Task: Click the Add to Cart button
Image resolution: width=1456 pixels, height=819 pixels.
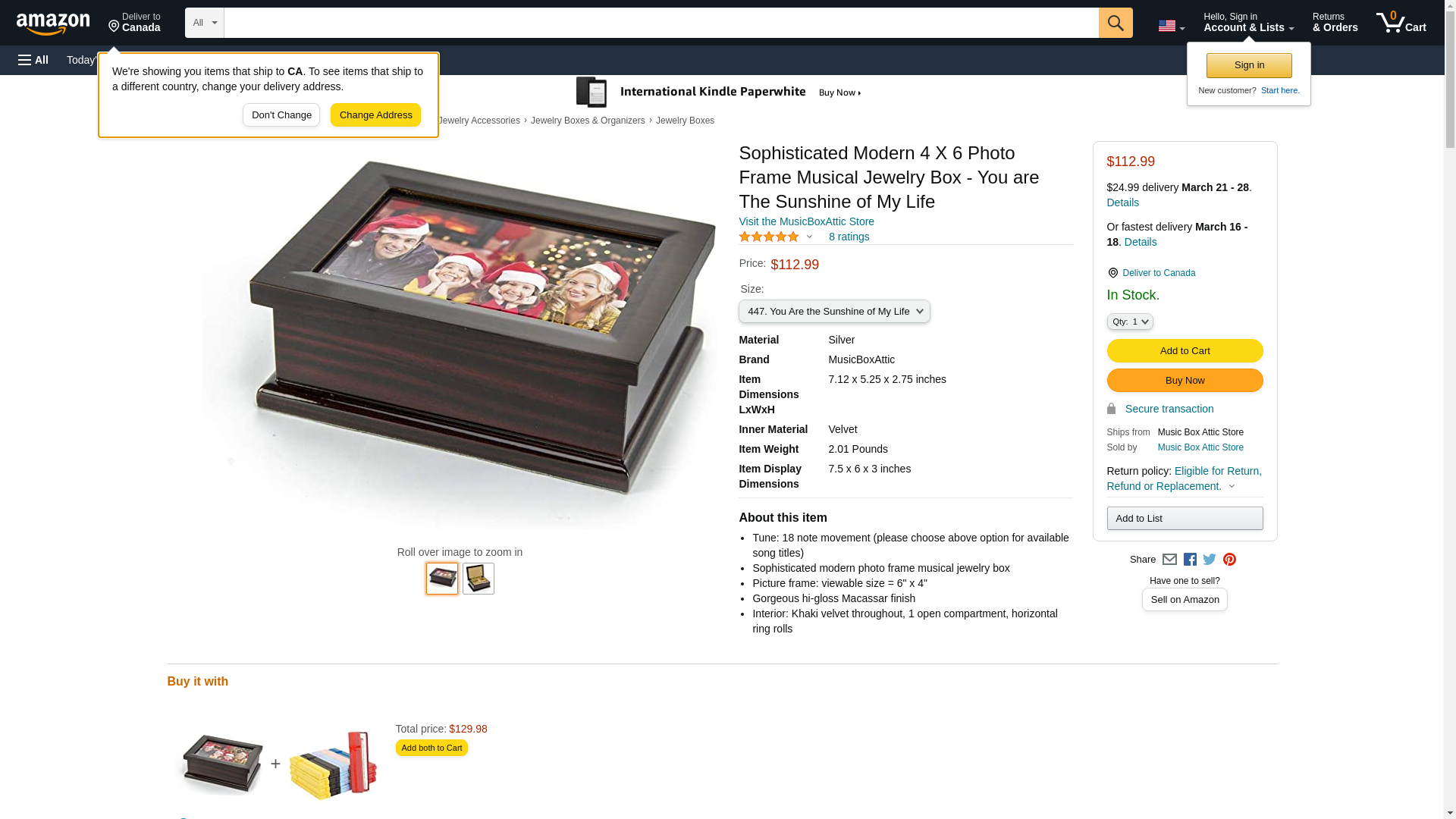Action: click(1185, 351)
